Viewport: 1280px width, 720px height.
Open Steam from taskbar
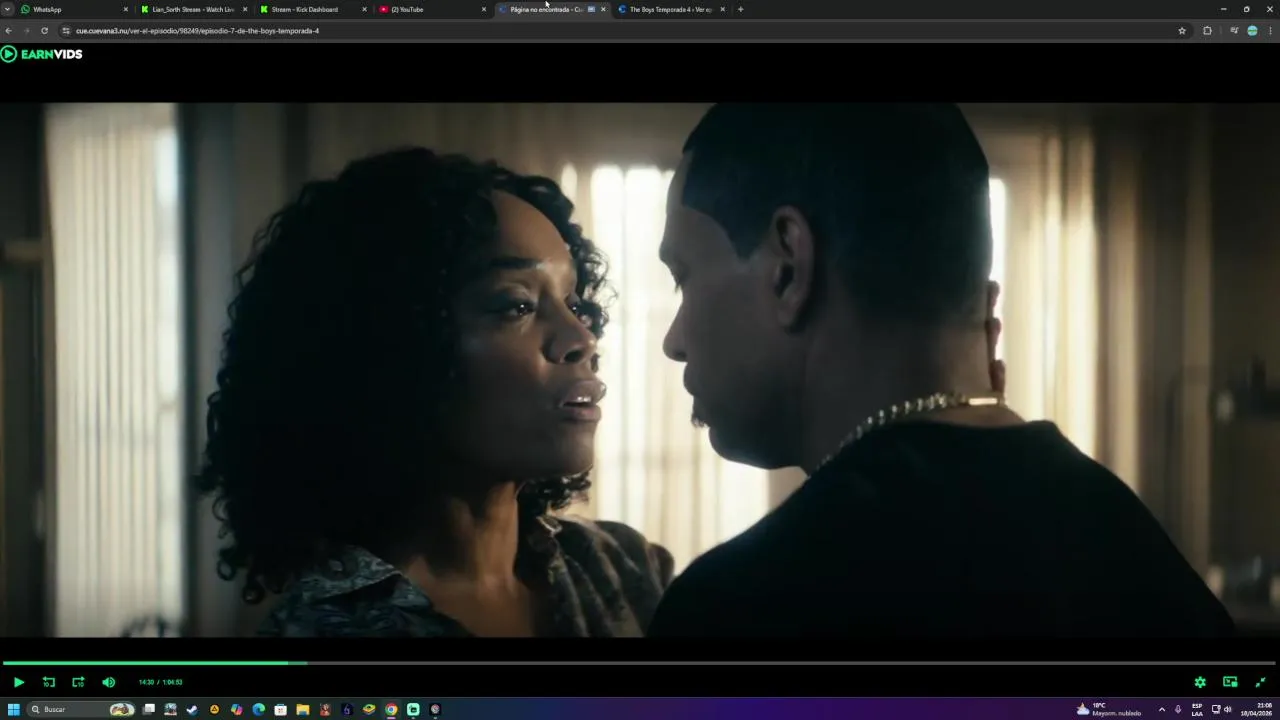192,709
